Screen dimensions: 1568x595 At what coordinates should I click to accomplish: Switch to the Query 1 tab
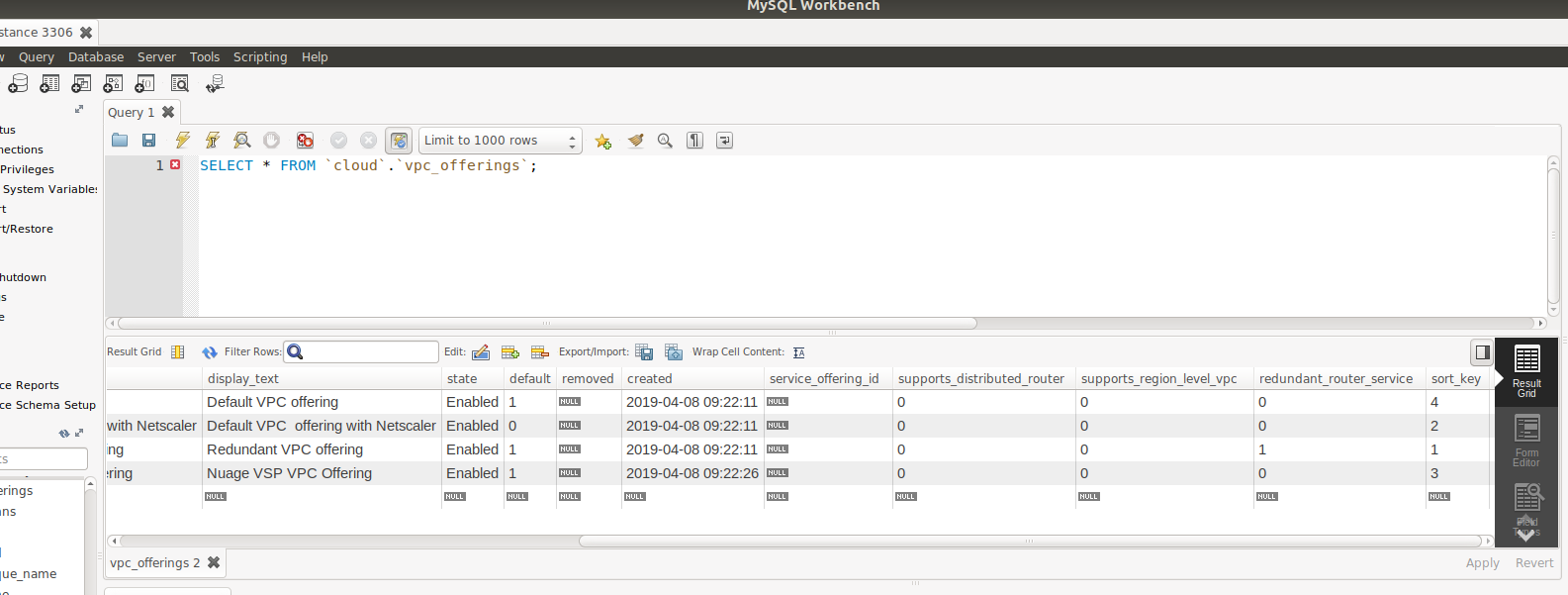pyautogui.click(x=131, y=112)
